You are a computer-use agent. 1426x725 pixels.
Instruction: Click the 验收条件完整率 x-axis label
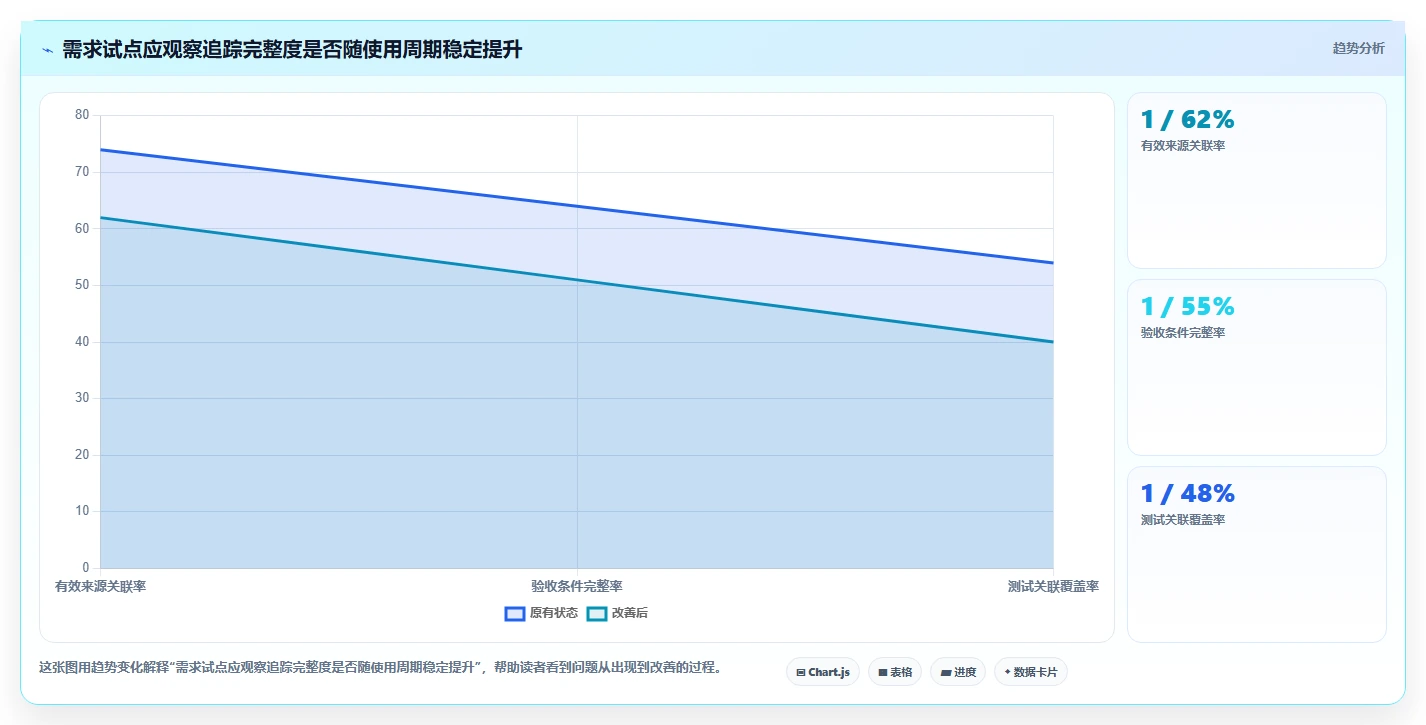pyautogui.click(x=577, y=586)
